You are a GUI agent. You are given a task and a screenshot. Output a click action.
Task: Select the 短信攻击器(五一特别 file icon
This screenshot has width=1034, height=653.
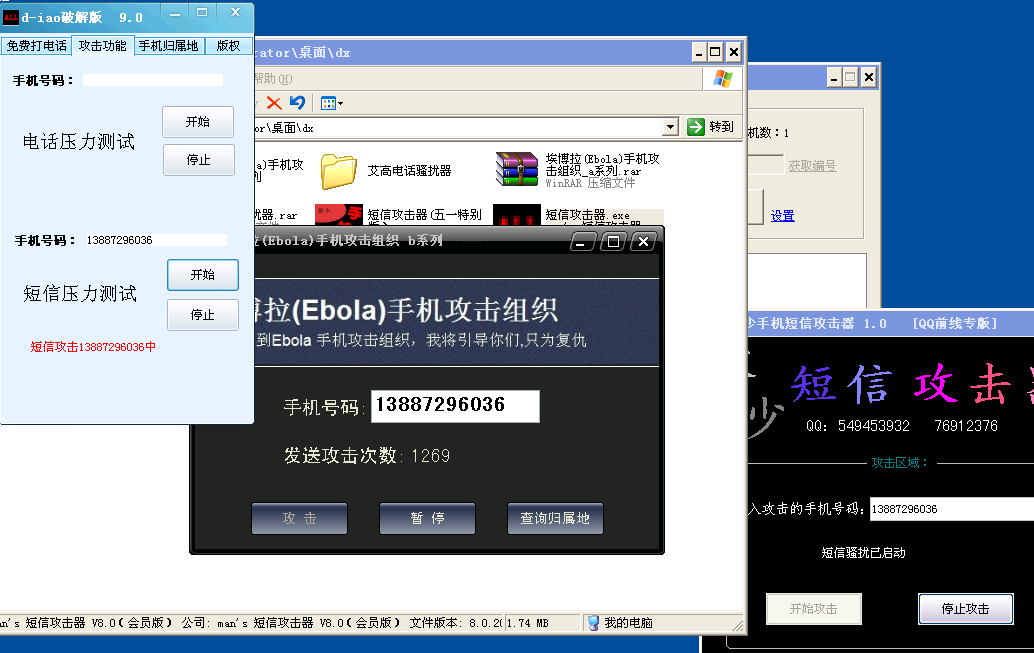pos(339,215)
